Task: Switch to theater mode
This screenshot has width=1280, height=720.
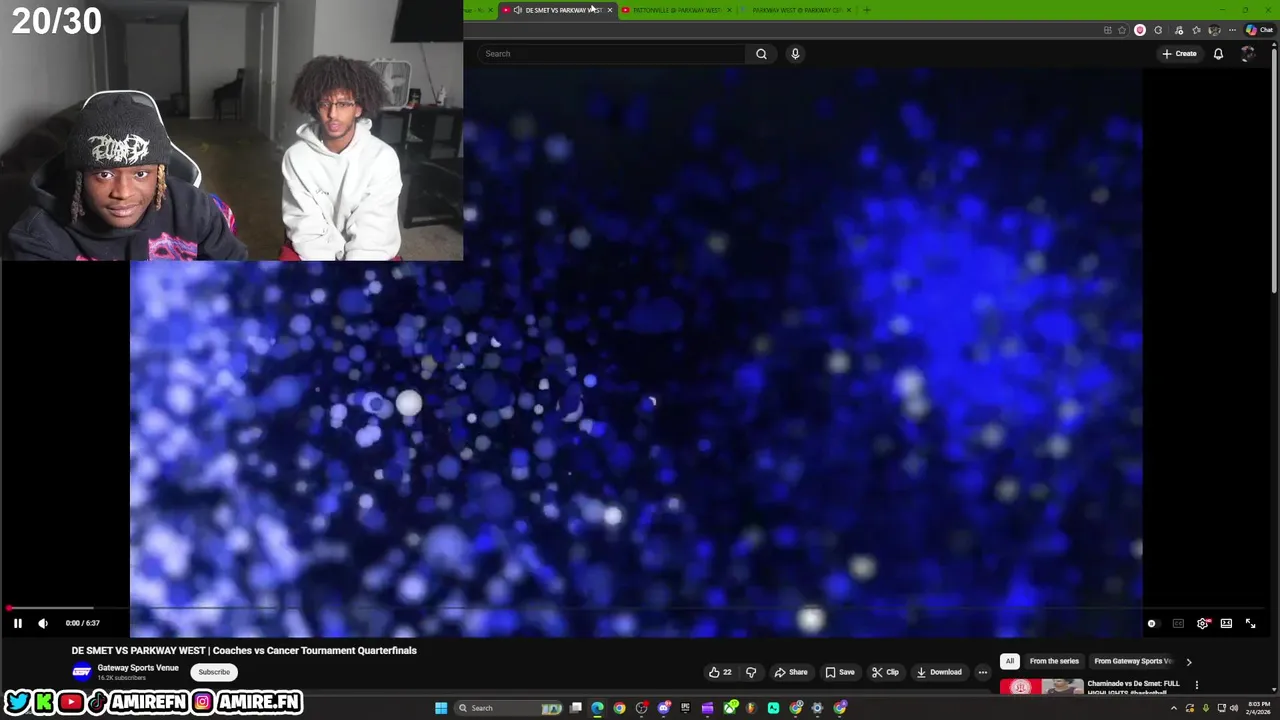Action: tap(1226, 623)
